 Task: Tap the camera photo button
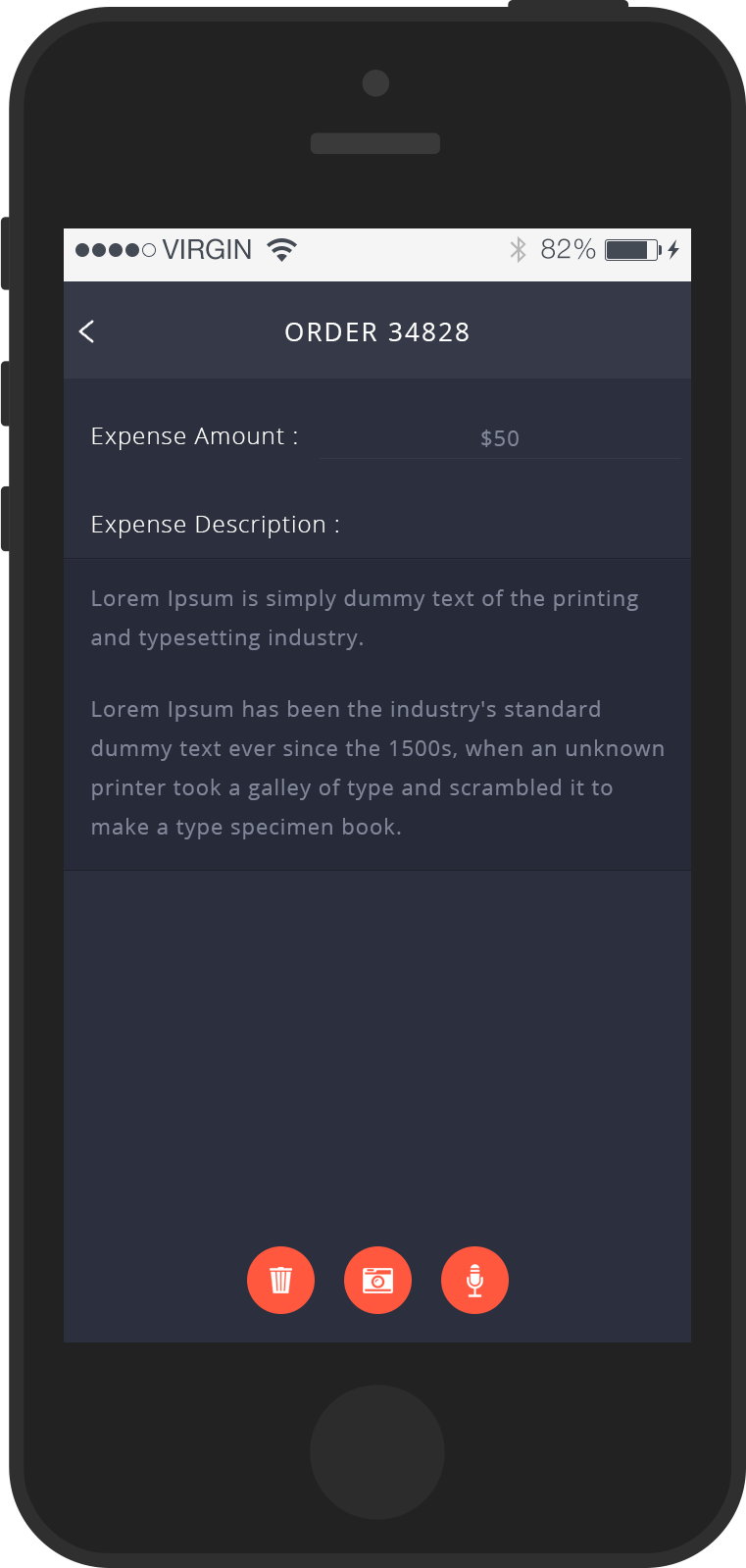click(377, 1280)
